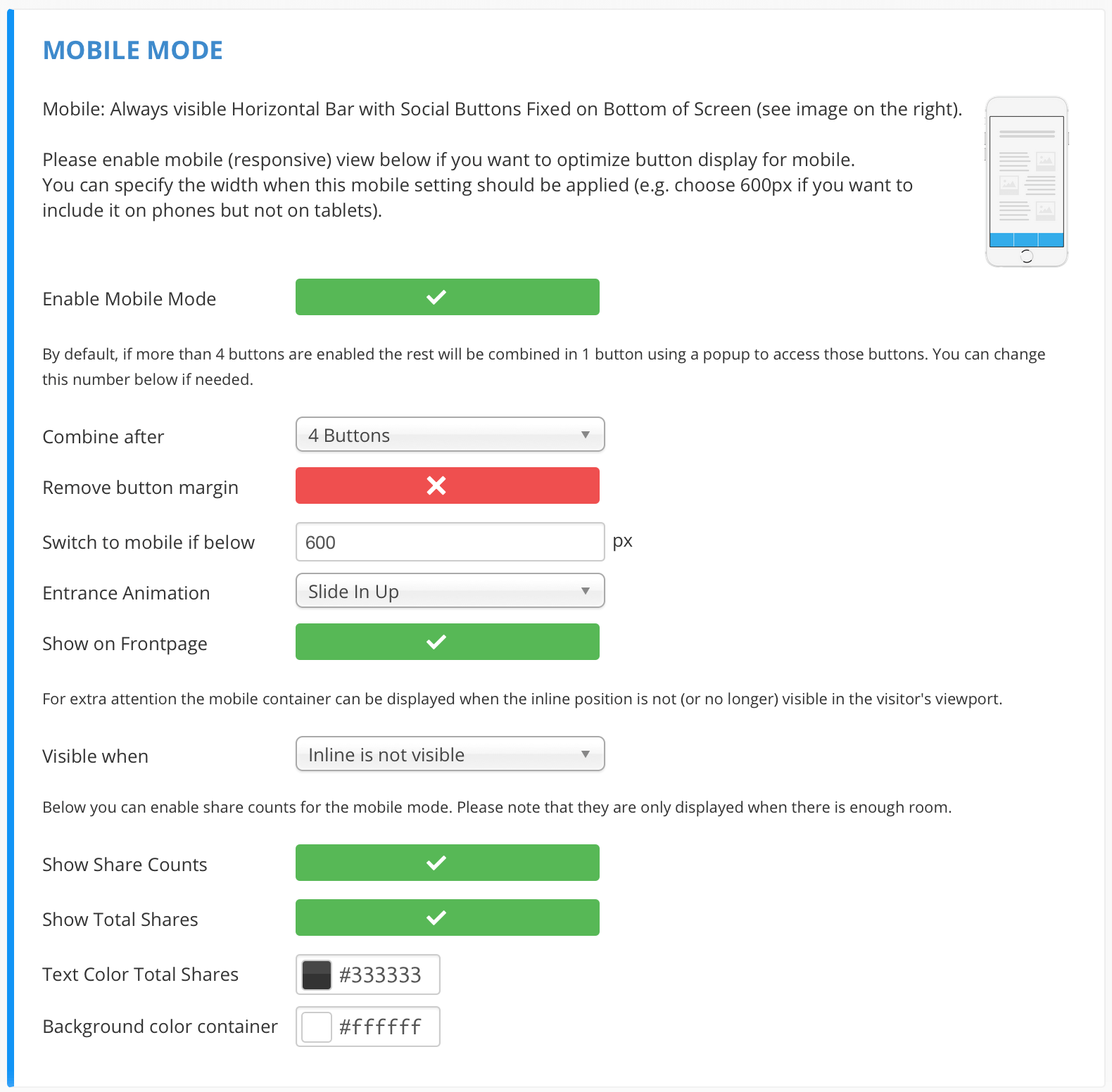Screen dimensions: 1112x1092
Task: Click the Combine after dropdown arrow
Action: 585,435
